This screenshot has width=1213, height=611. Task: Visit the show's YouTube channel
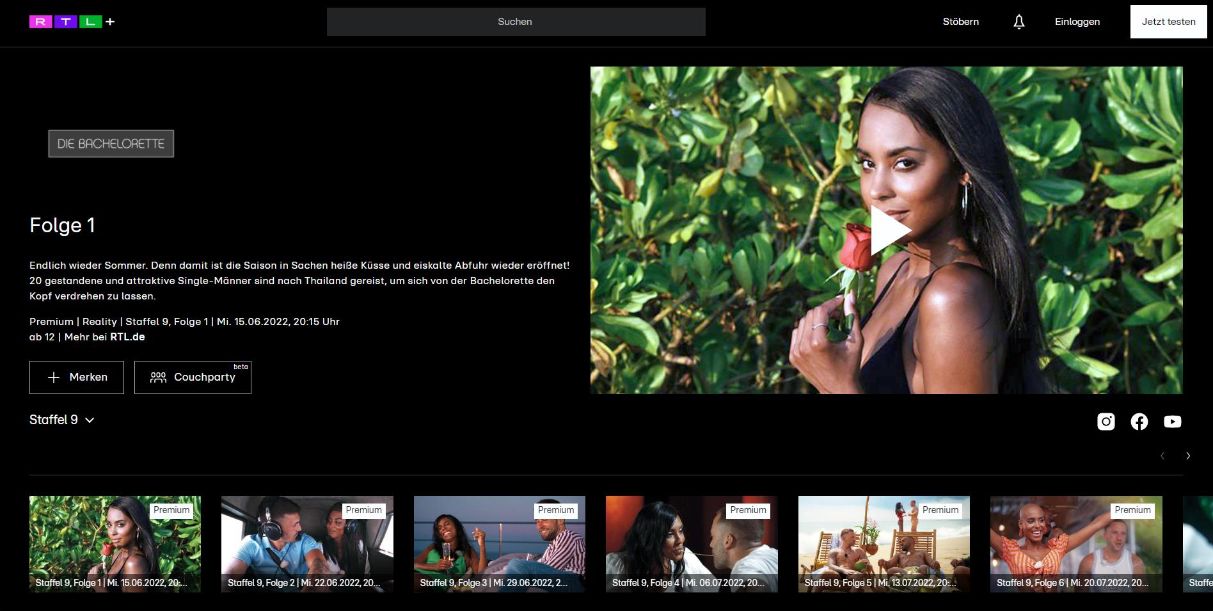[x=1172, y=422]
